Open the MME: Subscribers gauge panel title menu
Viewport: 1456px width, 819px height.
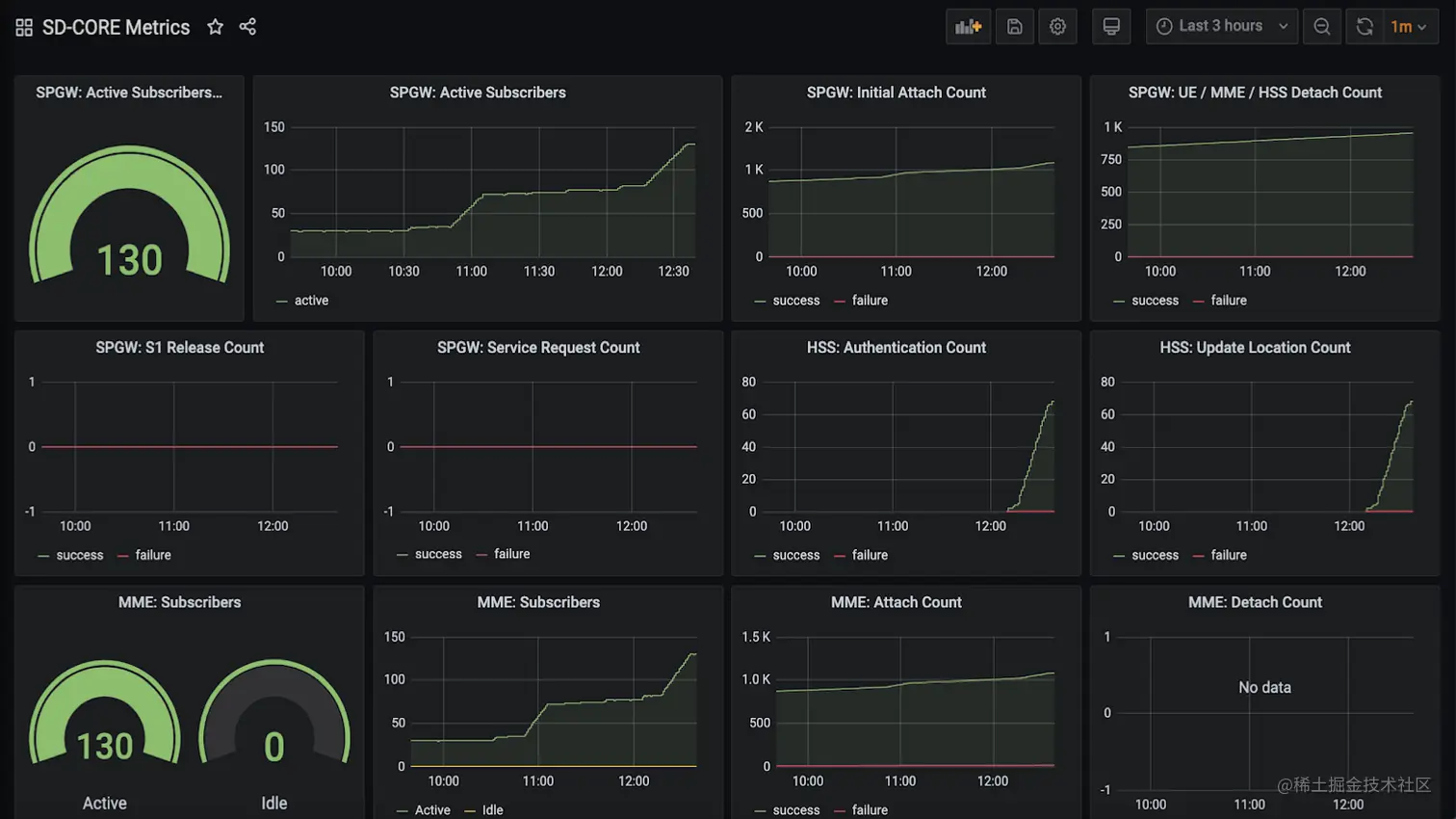pyautogui.click(x=180, y=602)
